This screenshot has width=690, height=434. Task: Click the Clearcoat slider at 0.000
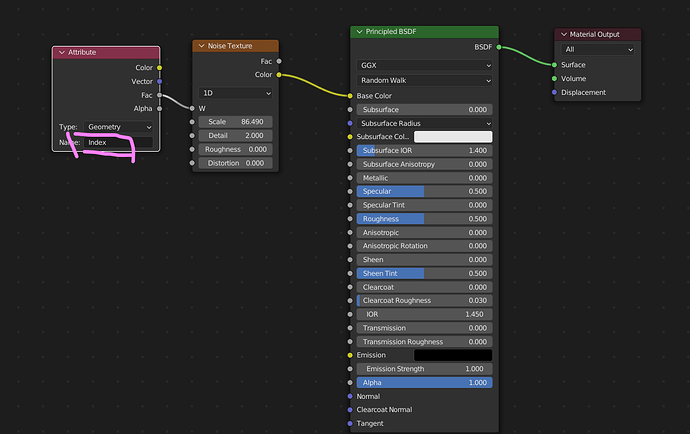pos(424,287)
